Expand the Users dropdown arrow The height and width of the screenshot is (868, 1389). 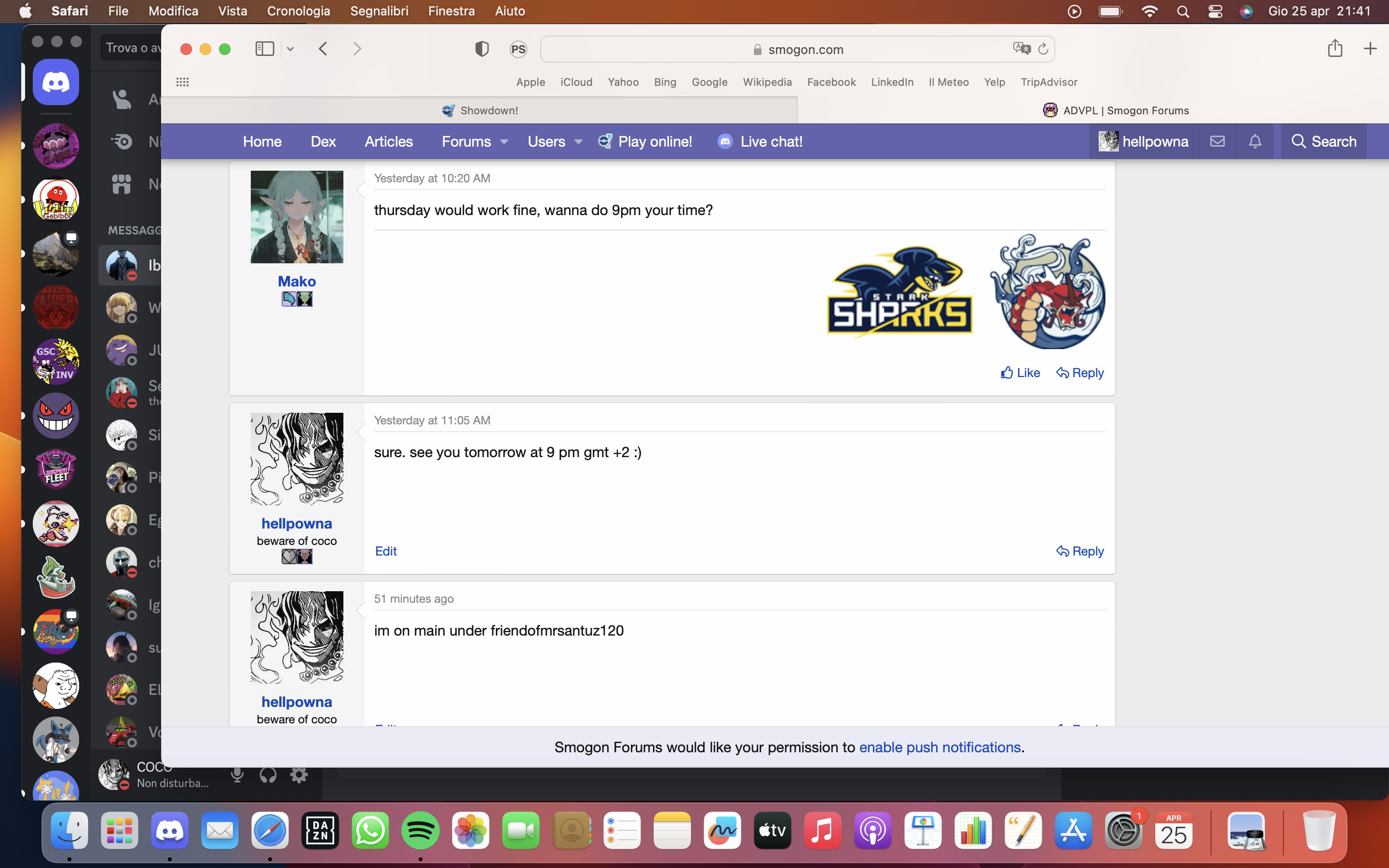click(x=579, y=142)
